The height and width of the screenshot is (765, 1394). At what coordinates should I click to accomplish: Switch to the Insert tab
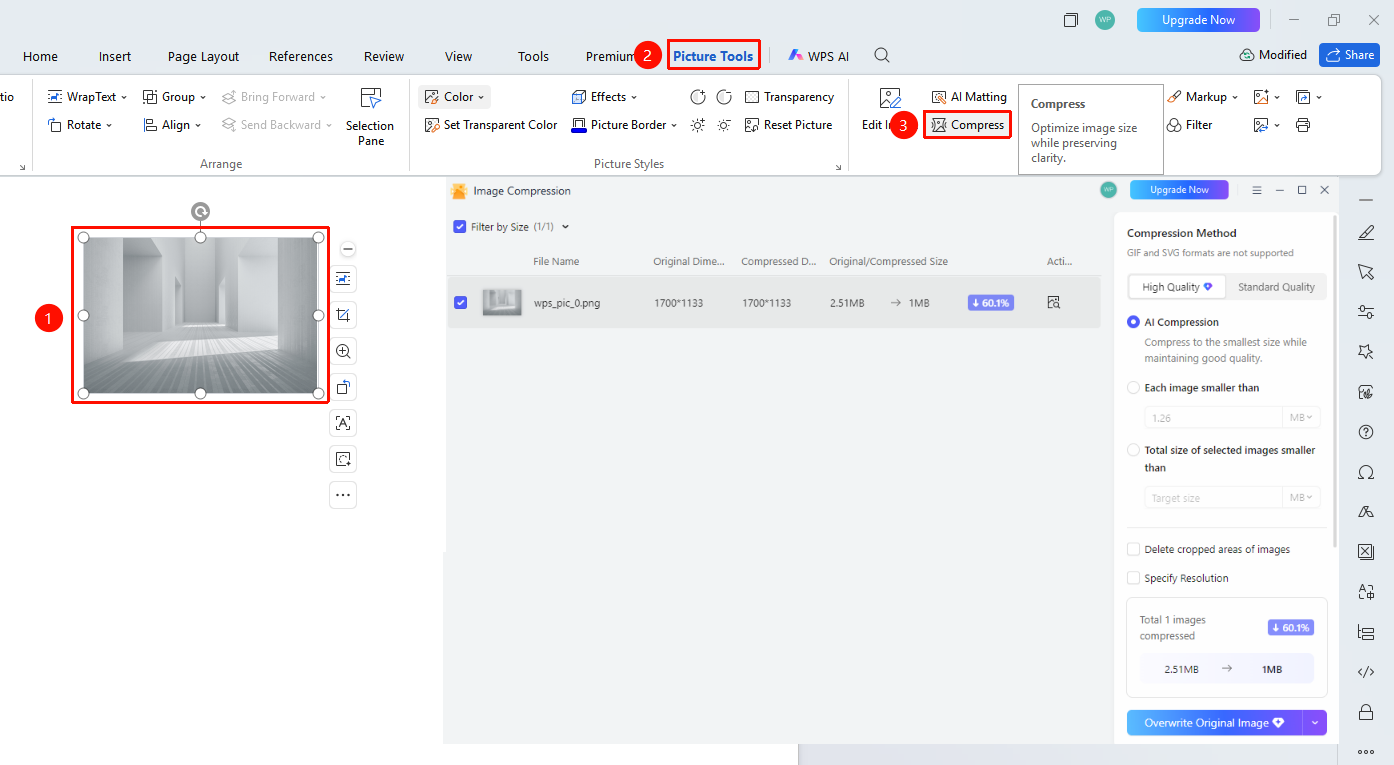tap(115, 56)
